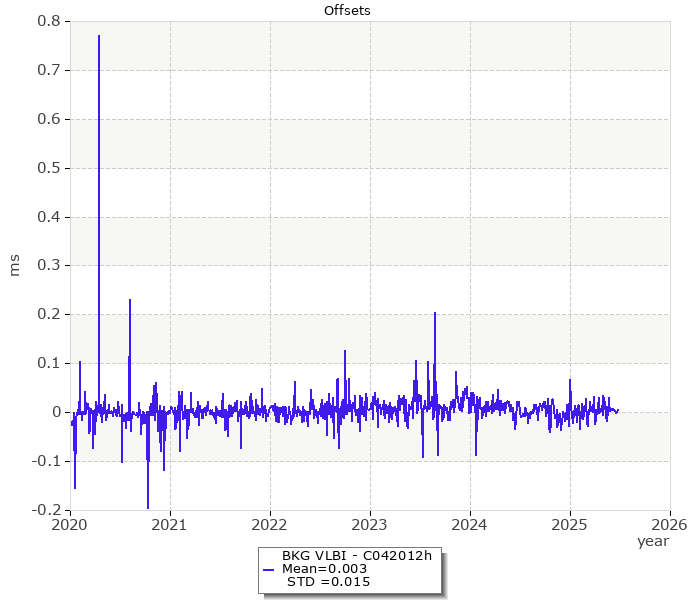This screenshot has width=700, height=600.
Task: Select legend label BKG VLBI - C042012h
Action: (357, 556)
